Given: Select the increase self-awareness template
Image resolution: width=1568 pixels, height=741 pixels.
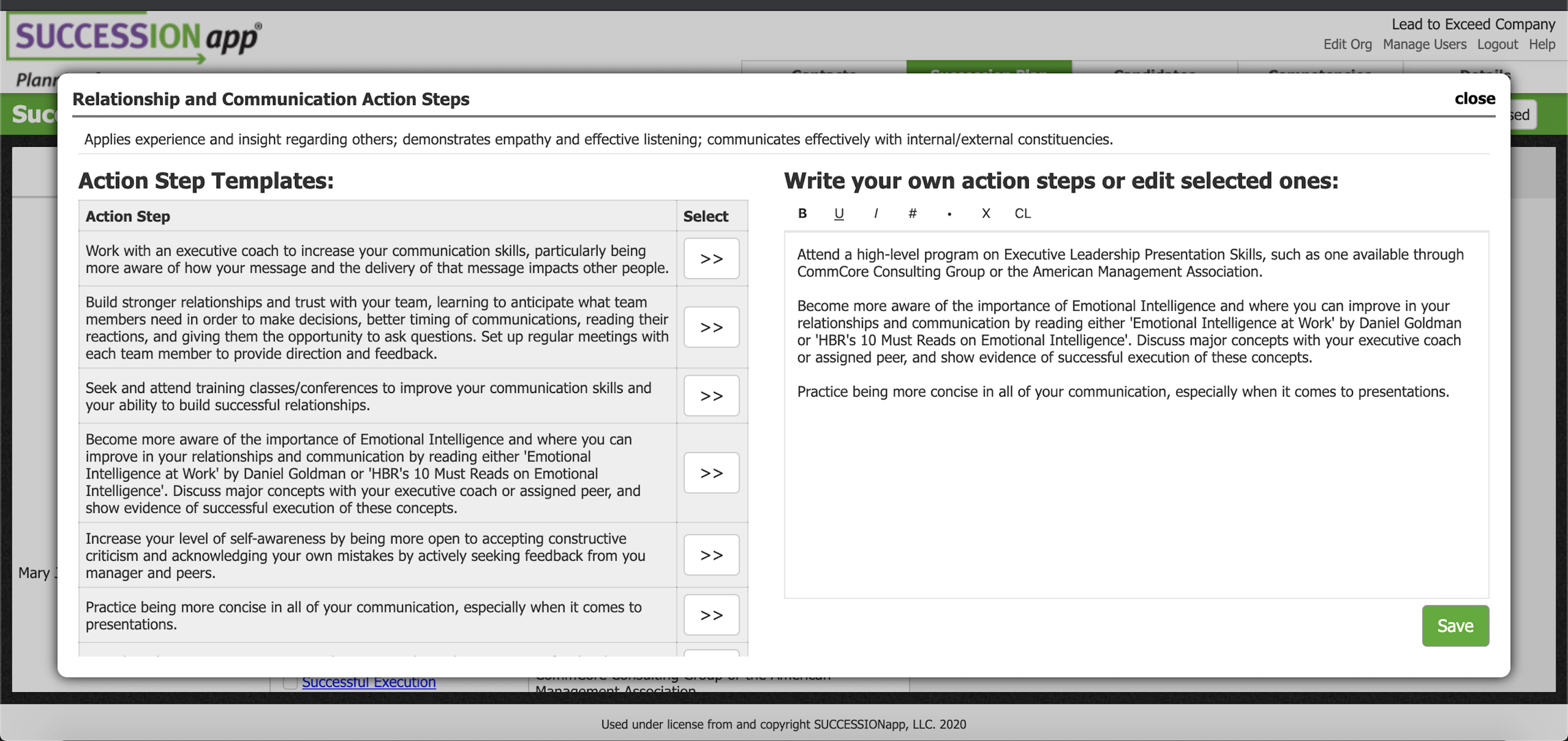Looking at the screenshot, I should 711,555.
